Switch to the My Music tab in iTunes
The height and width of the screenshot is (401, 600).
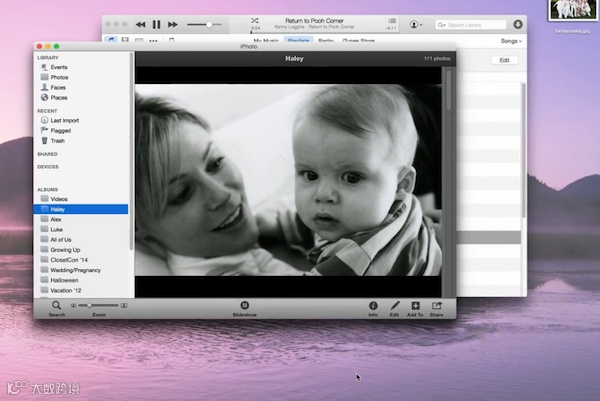(x=266, y=41)
